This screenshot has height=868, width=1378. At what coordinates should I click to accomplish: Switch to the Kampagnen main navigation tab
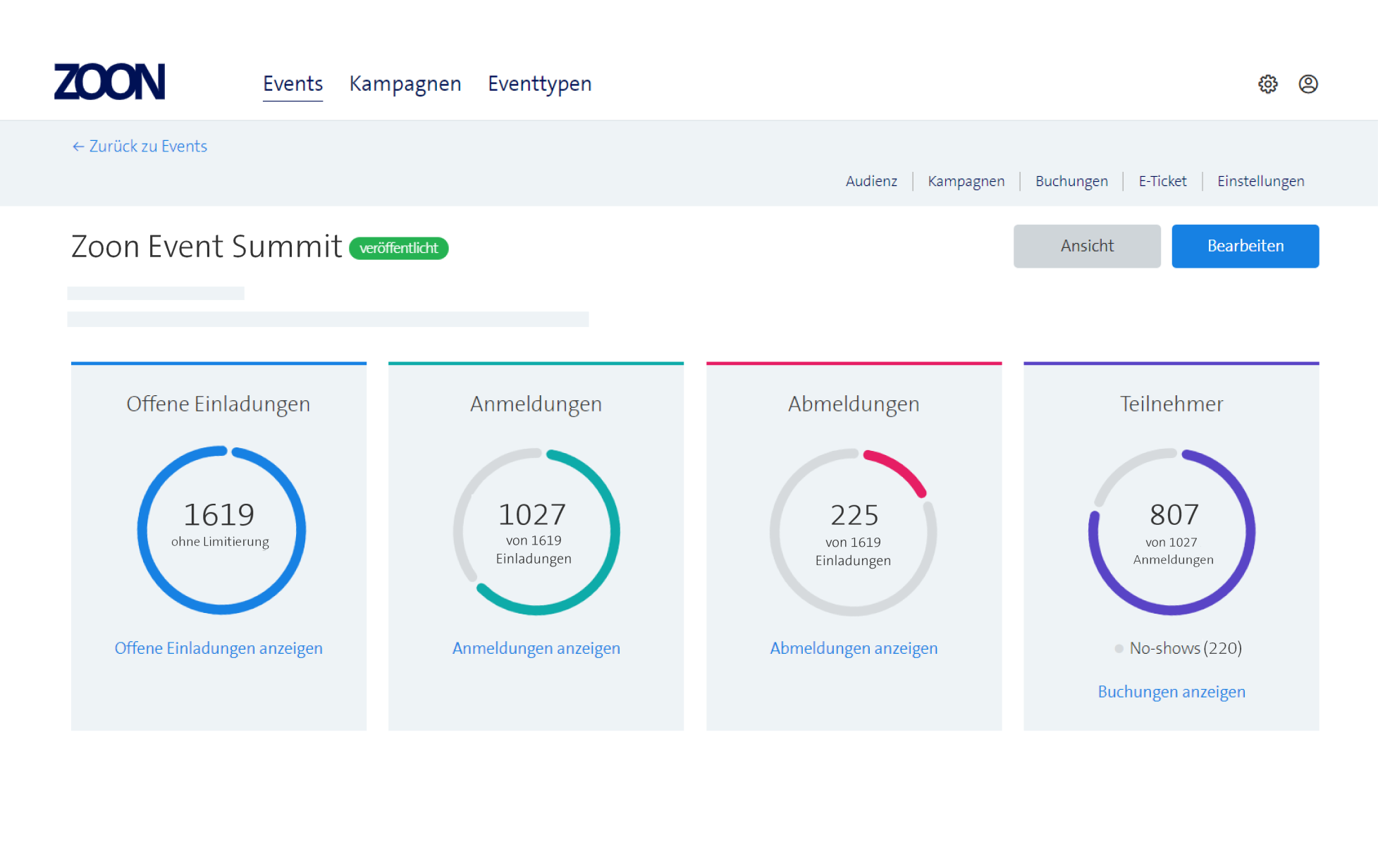[405, 84]
